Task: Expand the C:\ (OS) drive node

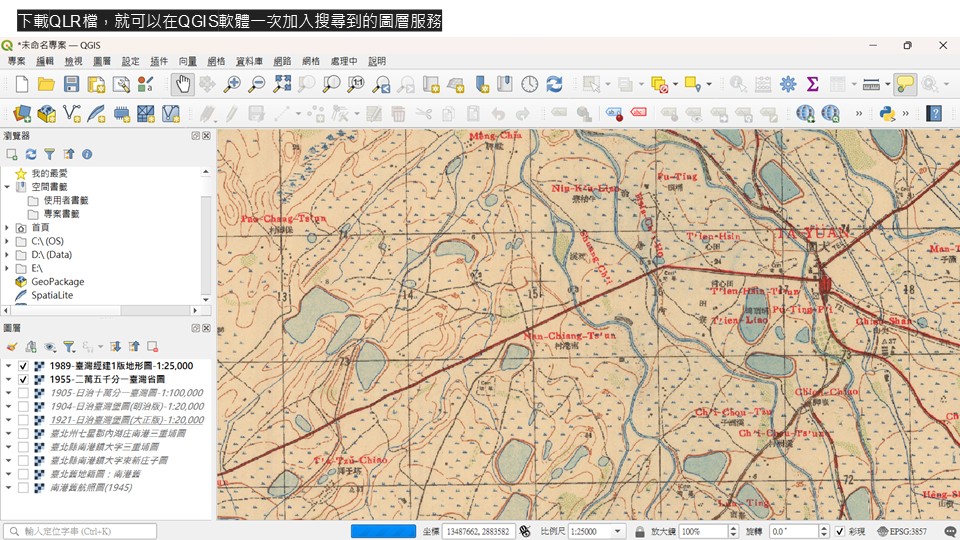Action: [8, 241]
